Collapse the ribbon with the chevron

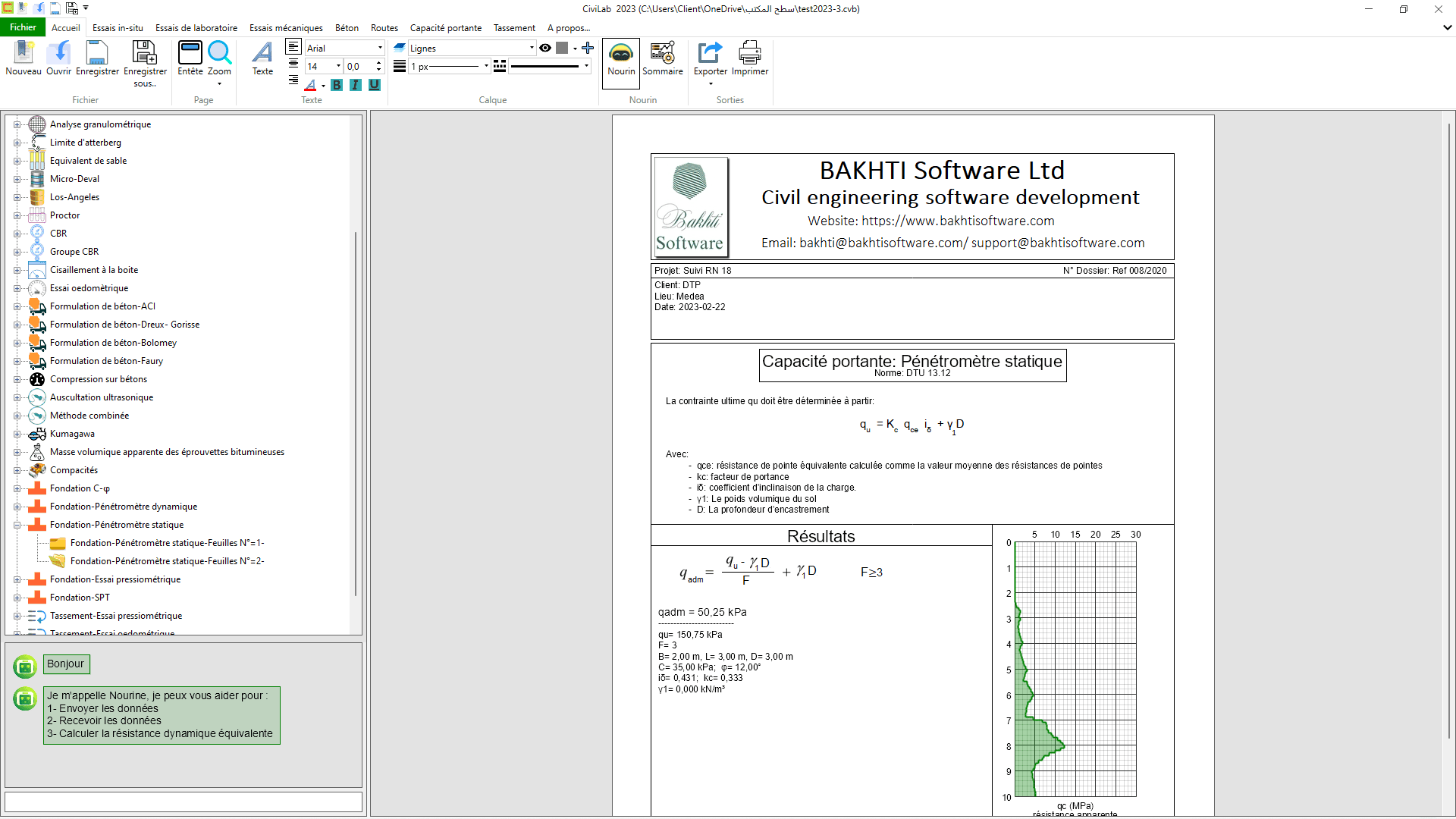(1447, 28)
